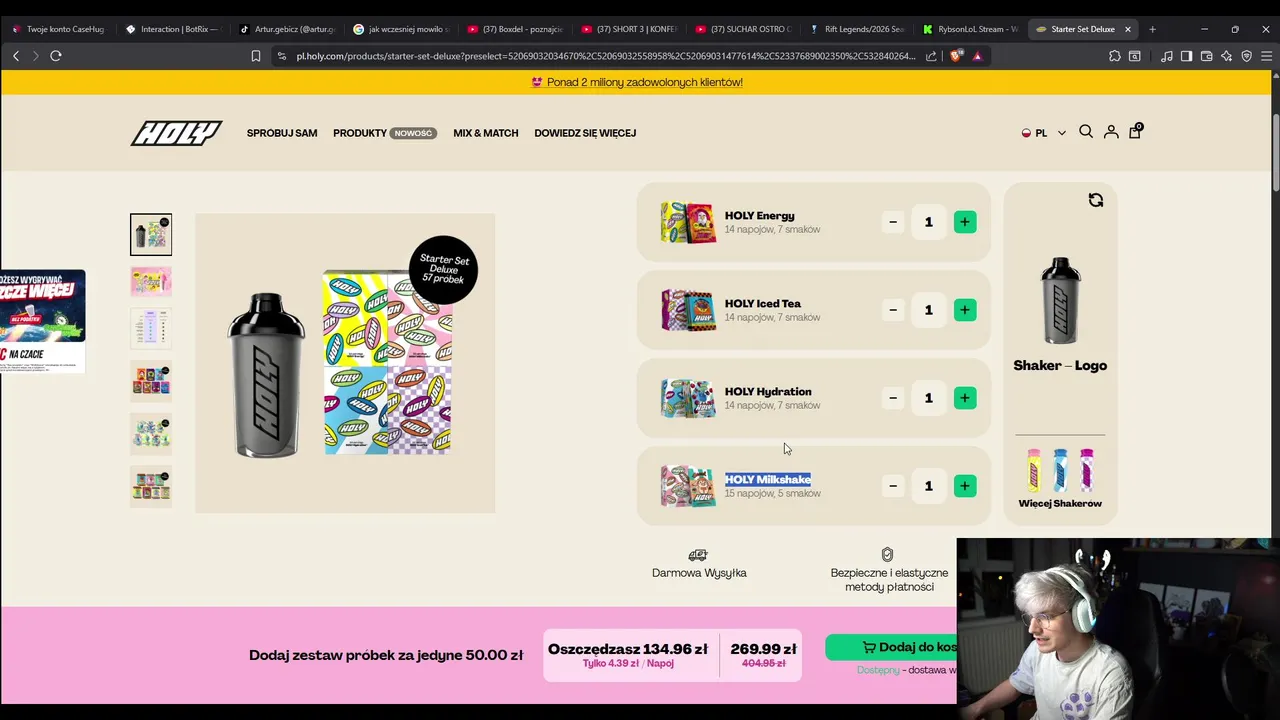Click Wiecej Shakerow link

pyautogui.click(x=1060, y=503)
